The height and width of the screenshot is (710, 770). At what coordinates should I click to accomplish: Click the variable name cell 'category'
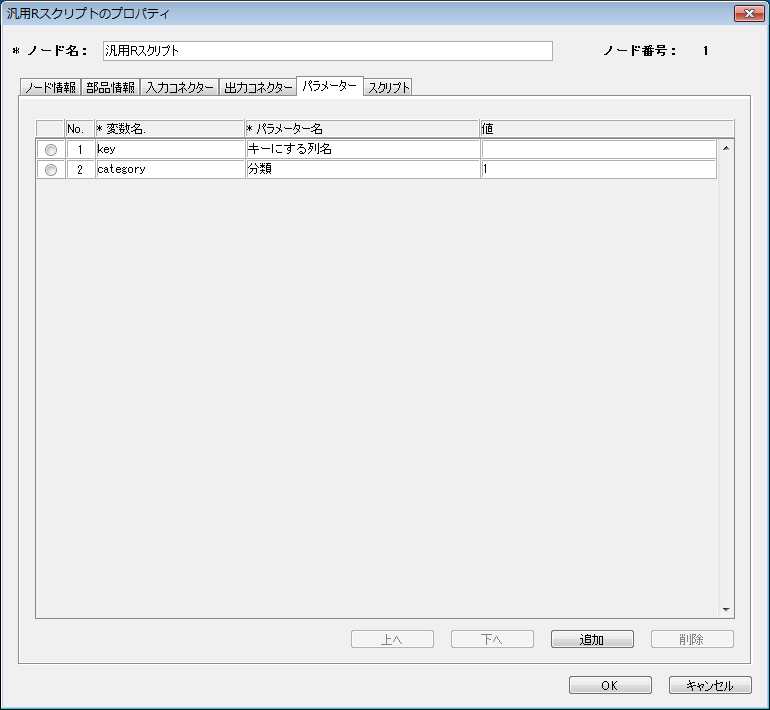click(169, 170)
